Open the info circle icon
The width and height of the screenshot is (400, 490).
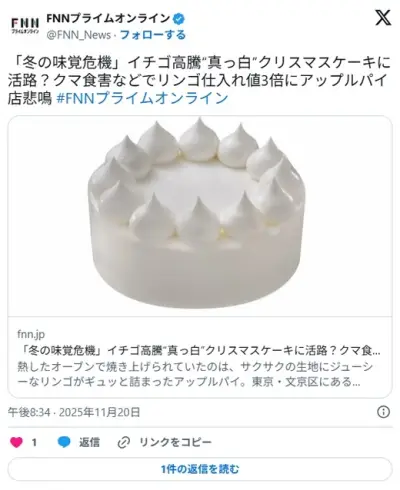[383, 412]
